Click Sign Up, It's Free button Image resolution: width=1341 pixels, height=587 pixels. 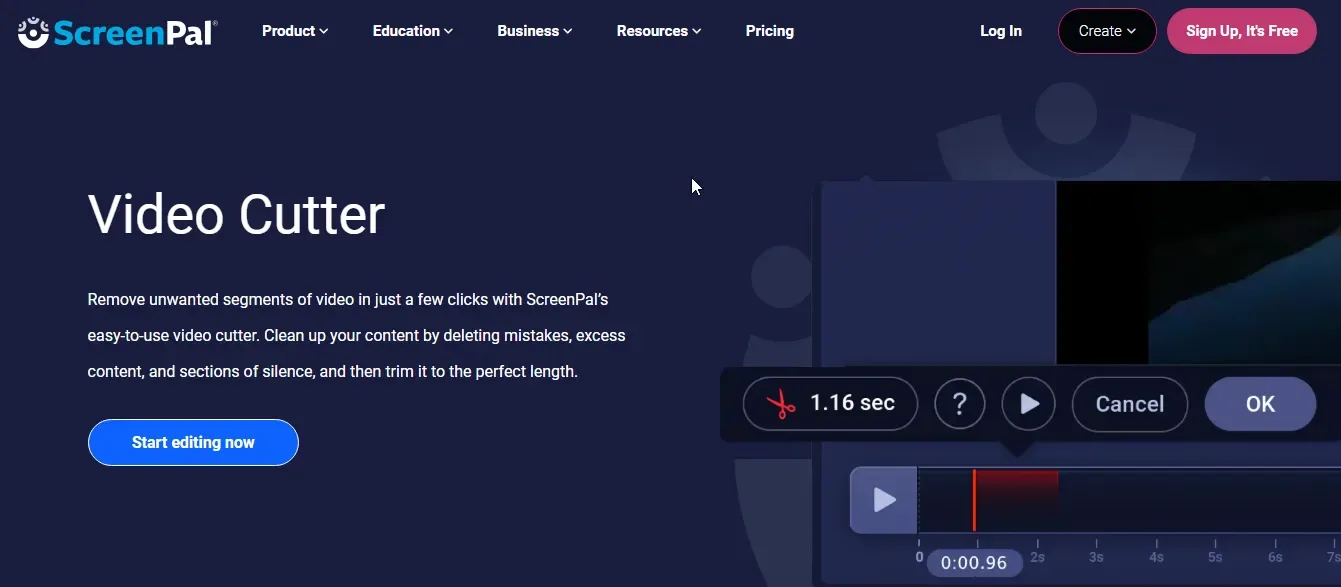pyautogui.click(x=1242, y=31)
